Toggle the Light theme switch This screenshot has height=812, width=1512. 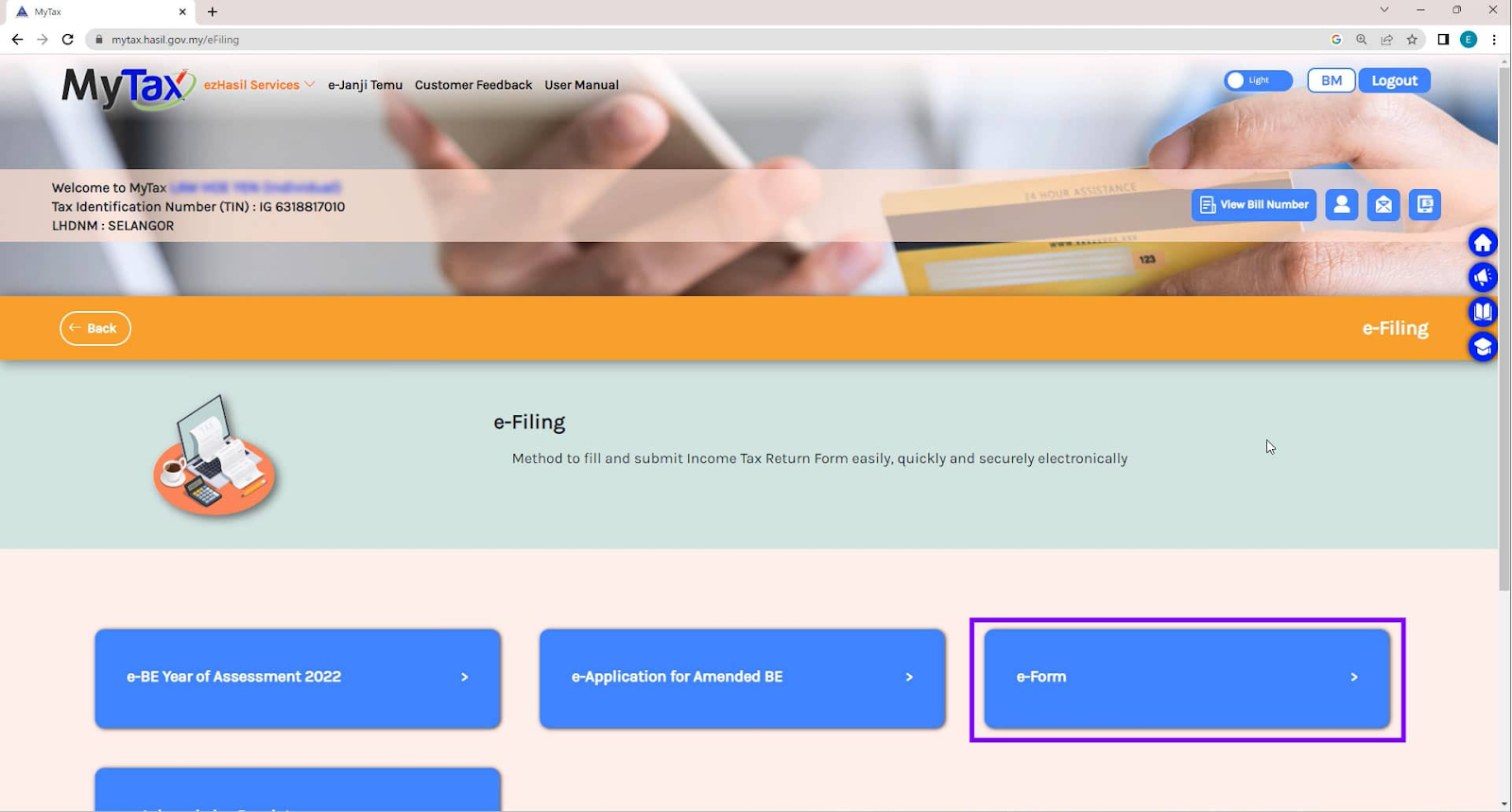pos(1258,80)
